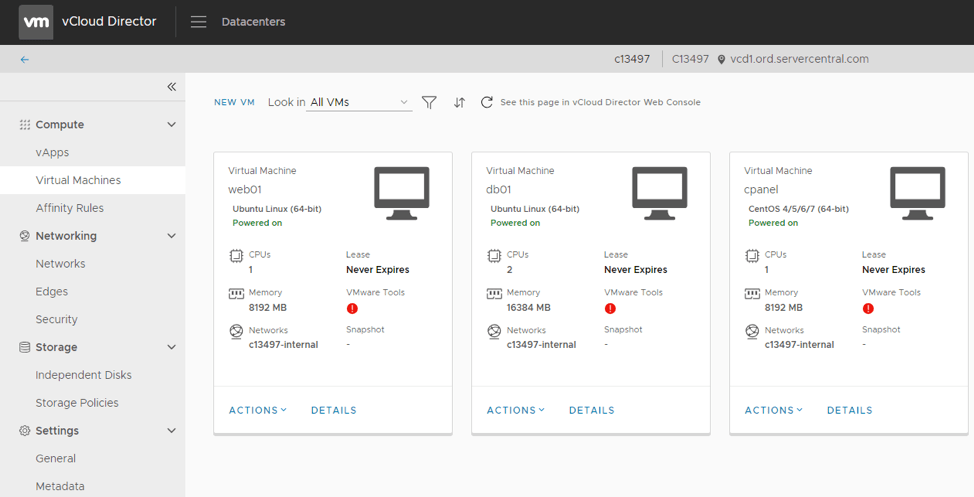Screen dimensions: 974x497
Task: Click the sort arrows icon
Action: coord(459,103)
